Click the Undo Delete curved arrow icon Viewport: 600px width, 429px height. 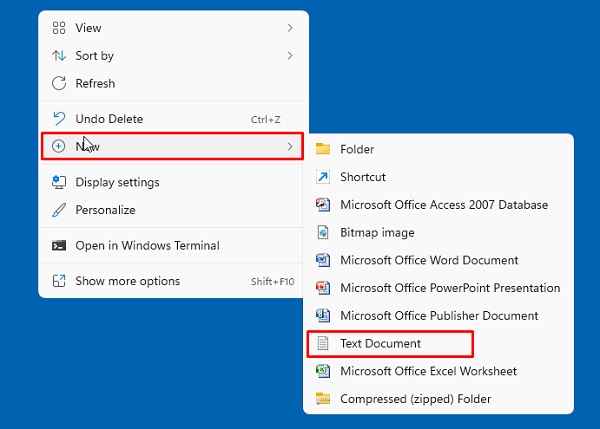(x=59, y=119)
